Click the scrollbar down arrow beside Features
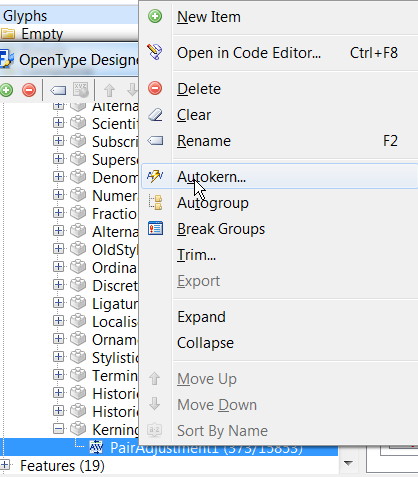 [348, 463]
